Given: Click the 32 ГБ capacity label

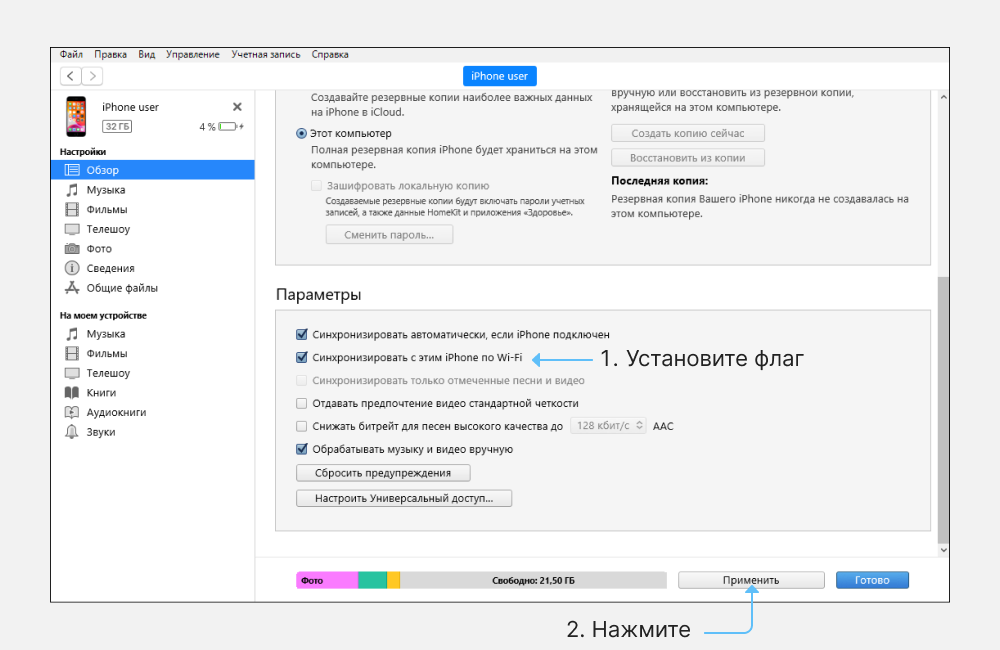Looking at the screenshot, I should coord(117,126).
